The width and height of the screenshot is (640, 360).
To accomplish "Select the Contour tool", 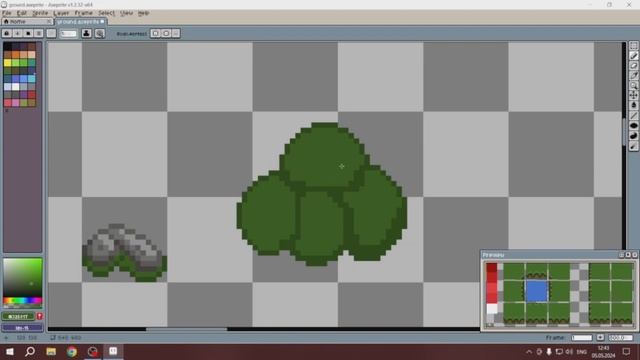I will tap(633, 136).
